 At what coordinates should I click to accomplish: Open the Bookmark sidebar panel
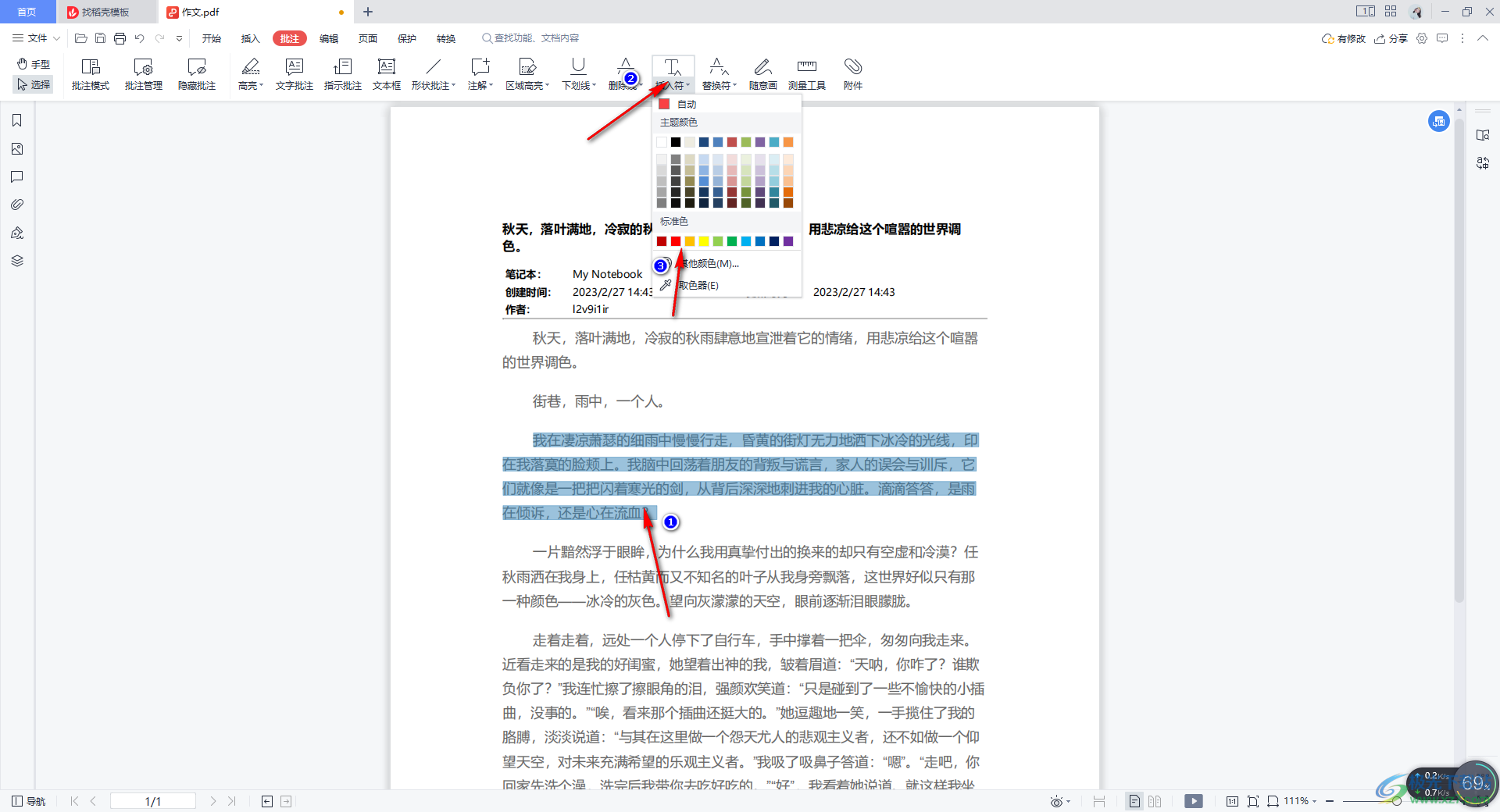coord(17,120)
